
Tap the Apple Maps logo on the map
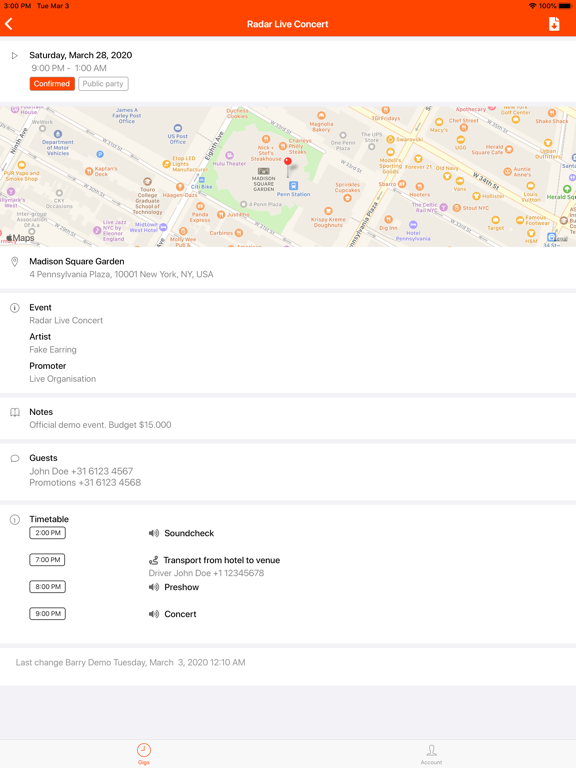point(20,238)
